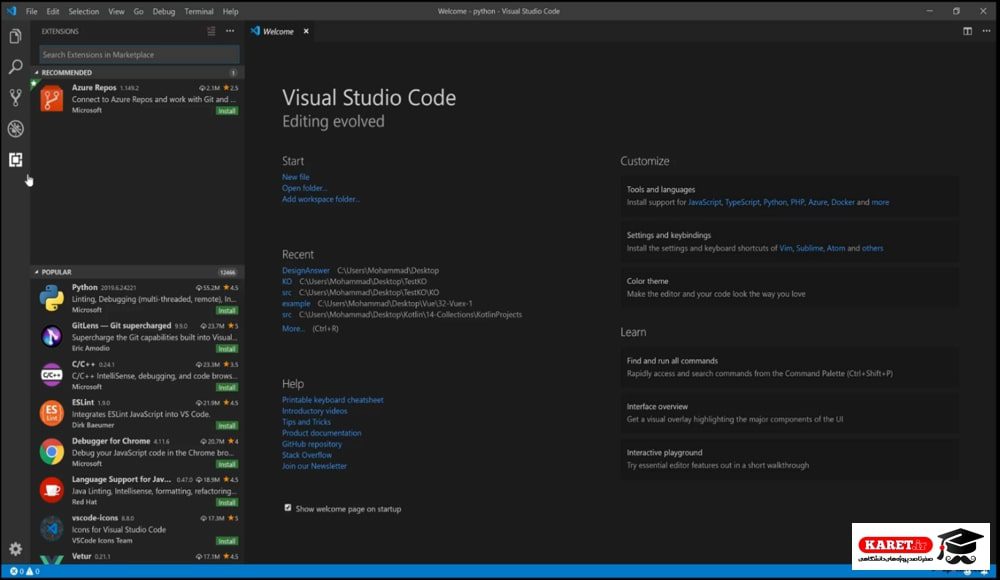The width and height of the screenshot is (1000, 580).
Task: Open the Debug view in activity bar
Action: coord(15,128)
